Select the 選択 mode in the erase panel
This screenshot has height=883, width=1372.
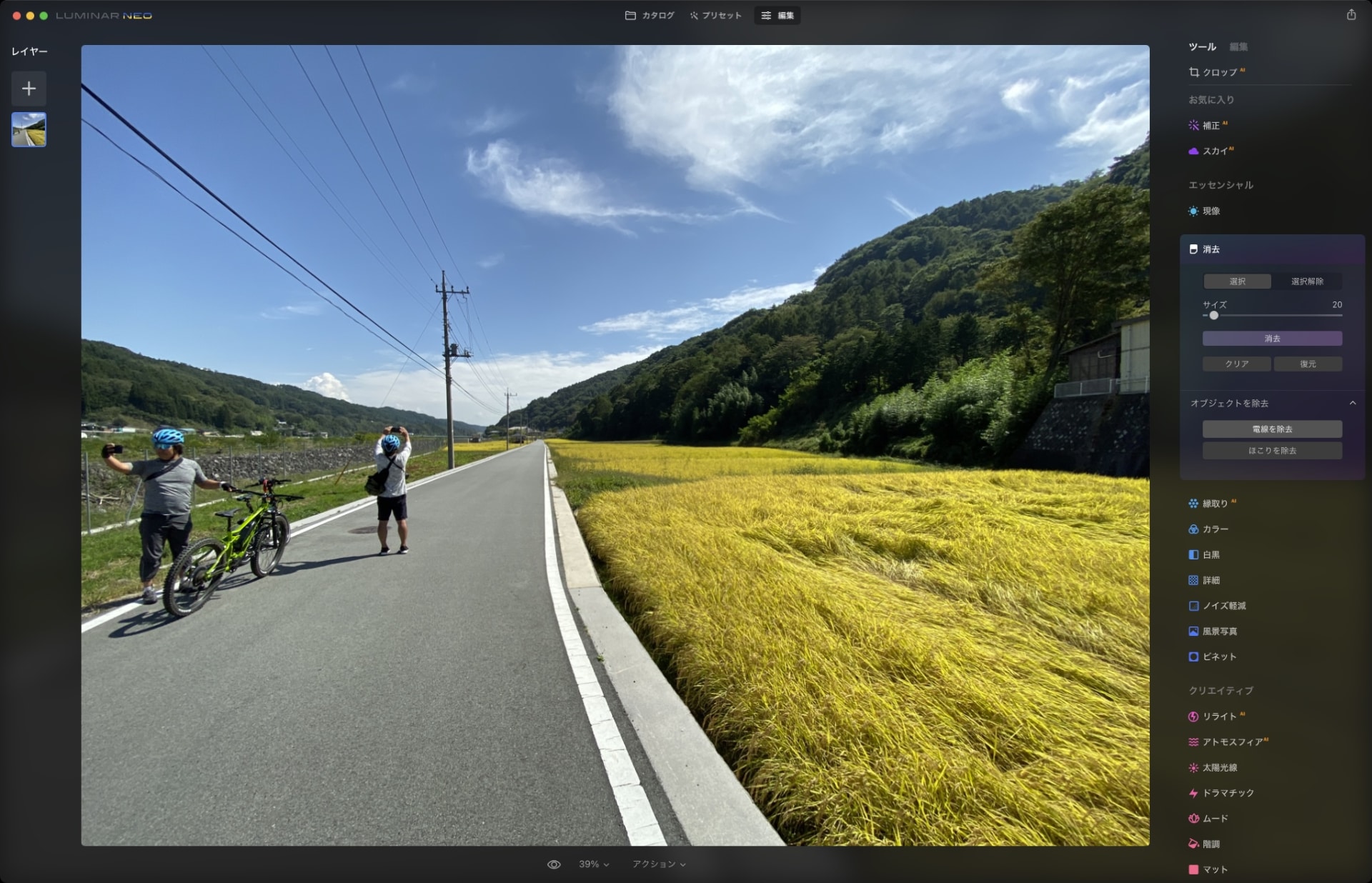(1236, 281)
